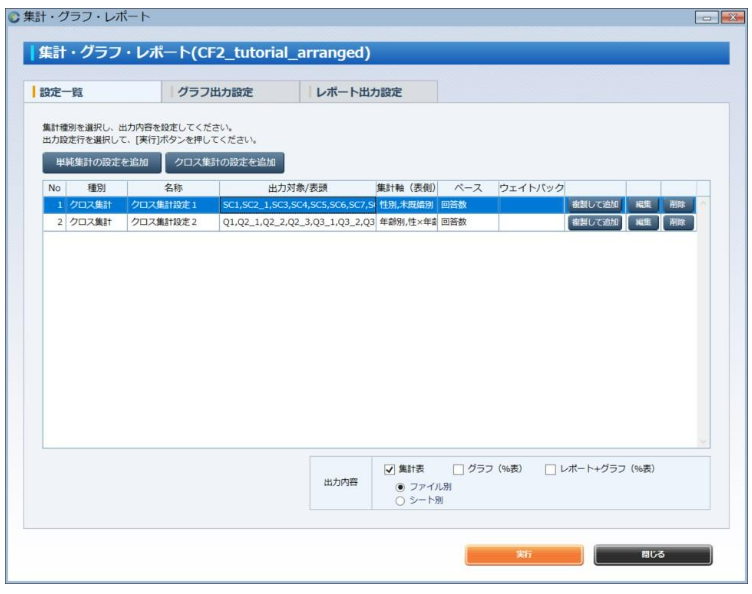Click the No column header
The height and width of the screenshot is (594, 752).
55,188
